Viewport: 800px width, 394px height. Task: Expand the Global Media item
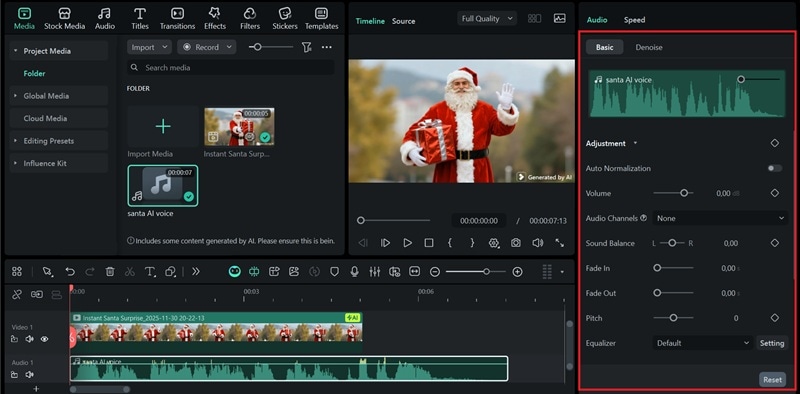15,96
